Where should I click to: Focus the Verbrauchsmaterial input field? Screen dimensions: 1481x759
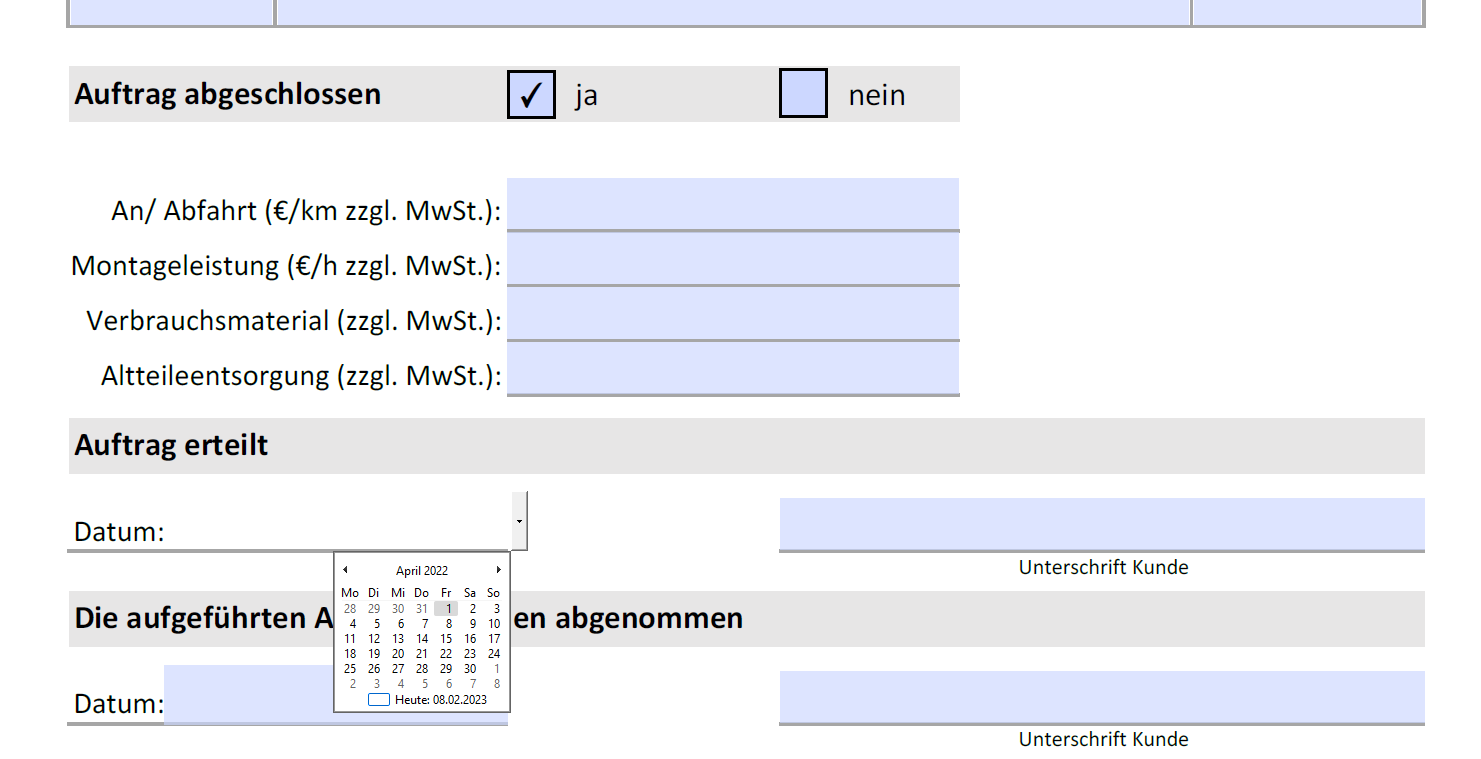click(x=732, y=314)
